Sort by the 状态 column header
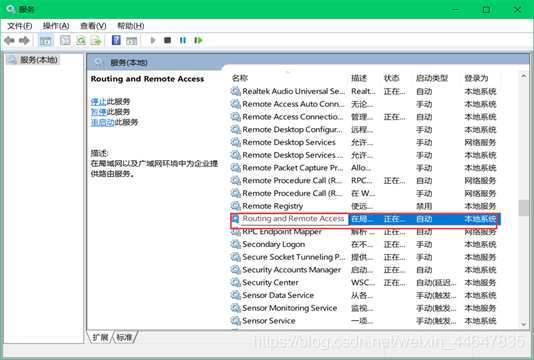The width and height of the screenshot is (534, 360). [x=395, y=78]
